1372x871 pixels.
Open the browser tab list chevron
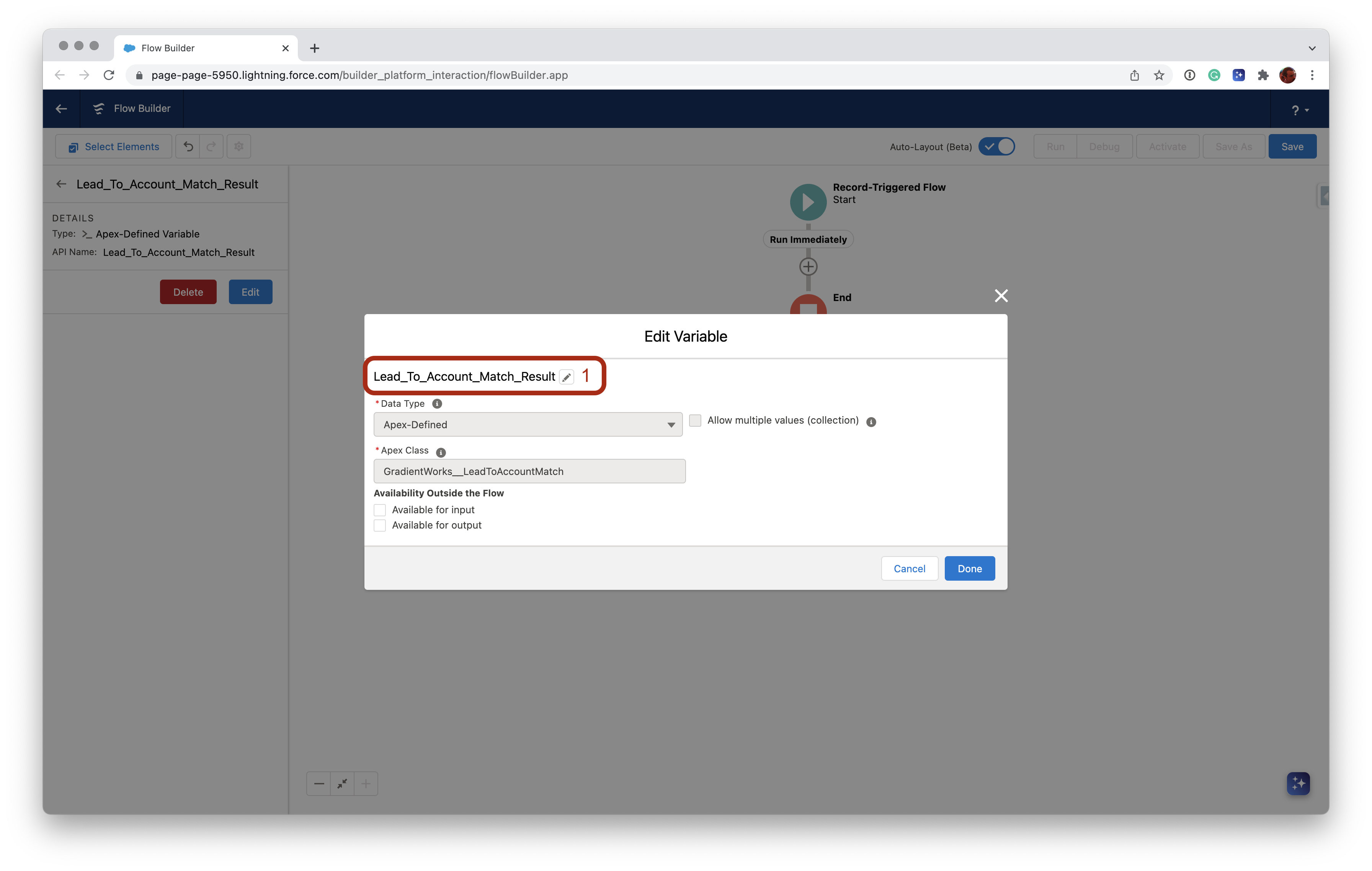click(1312, 48)
